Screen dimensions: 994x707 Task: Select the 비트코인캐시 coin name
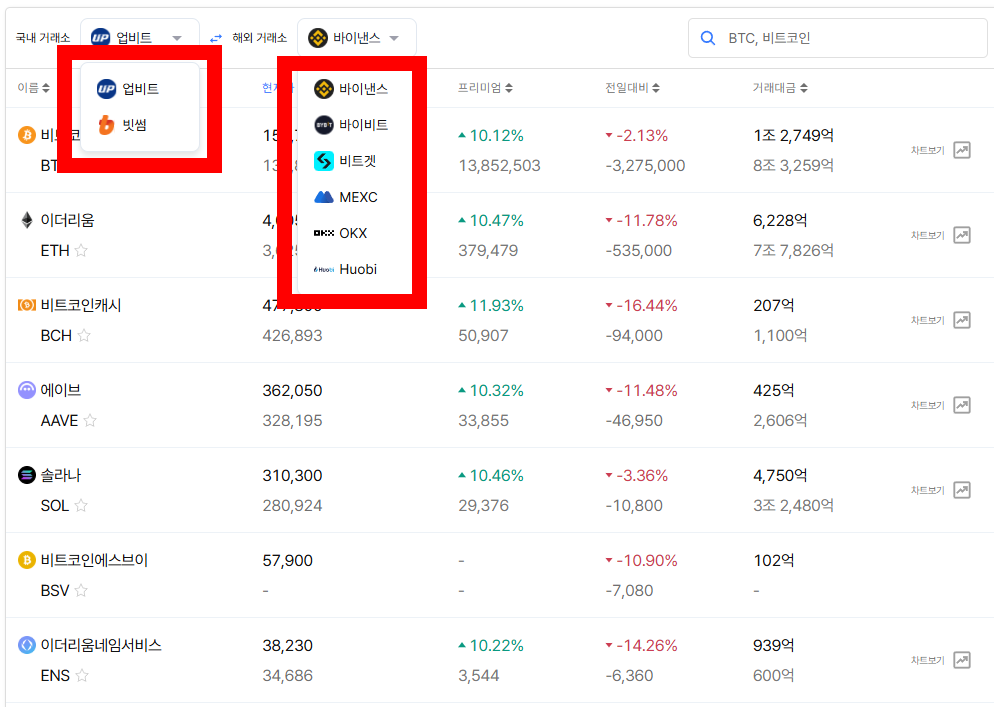pos(81,305)
